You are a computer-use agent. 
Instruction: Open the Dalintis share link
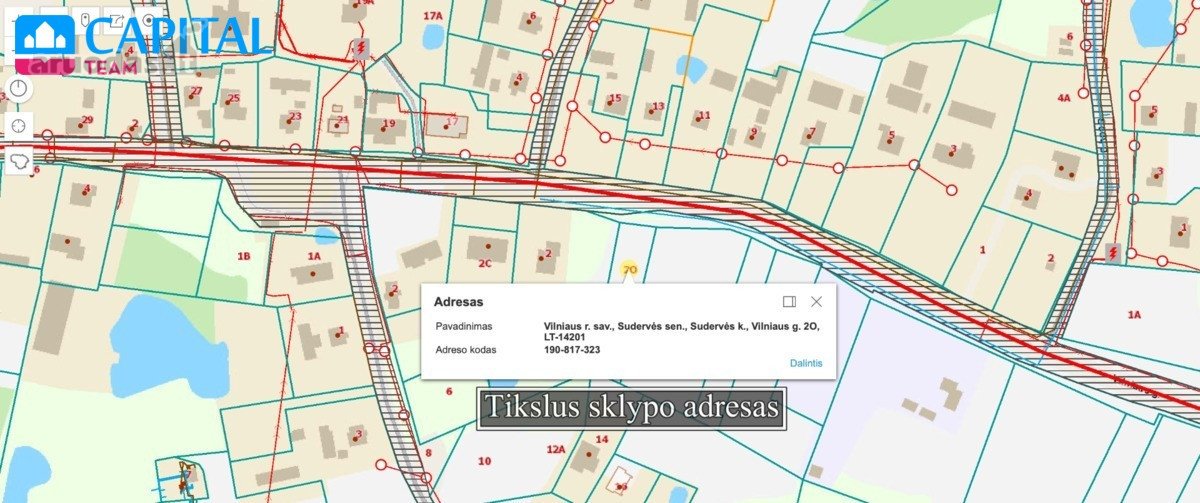(806, 363)
